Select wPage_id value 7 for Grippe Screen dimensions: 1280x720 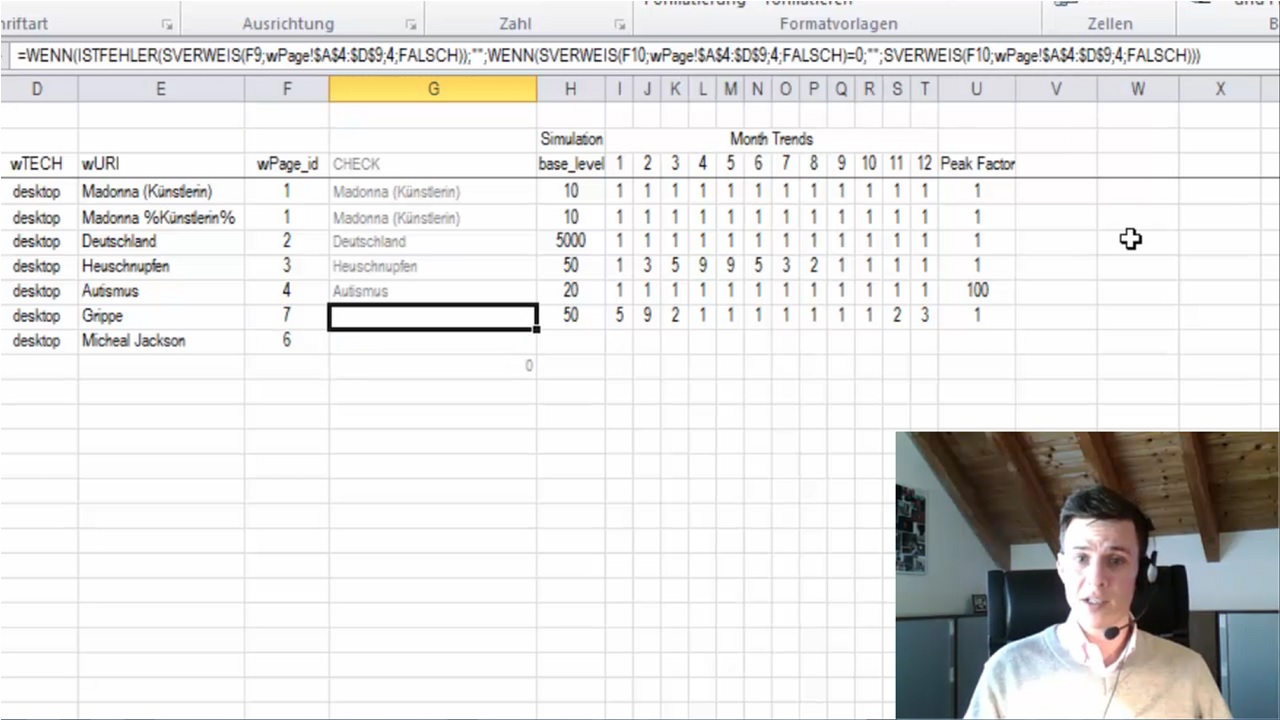(x=287, y=316)
